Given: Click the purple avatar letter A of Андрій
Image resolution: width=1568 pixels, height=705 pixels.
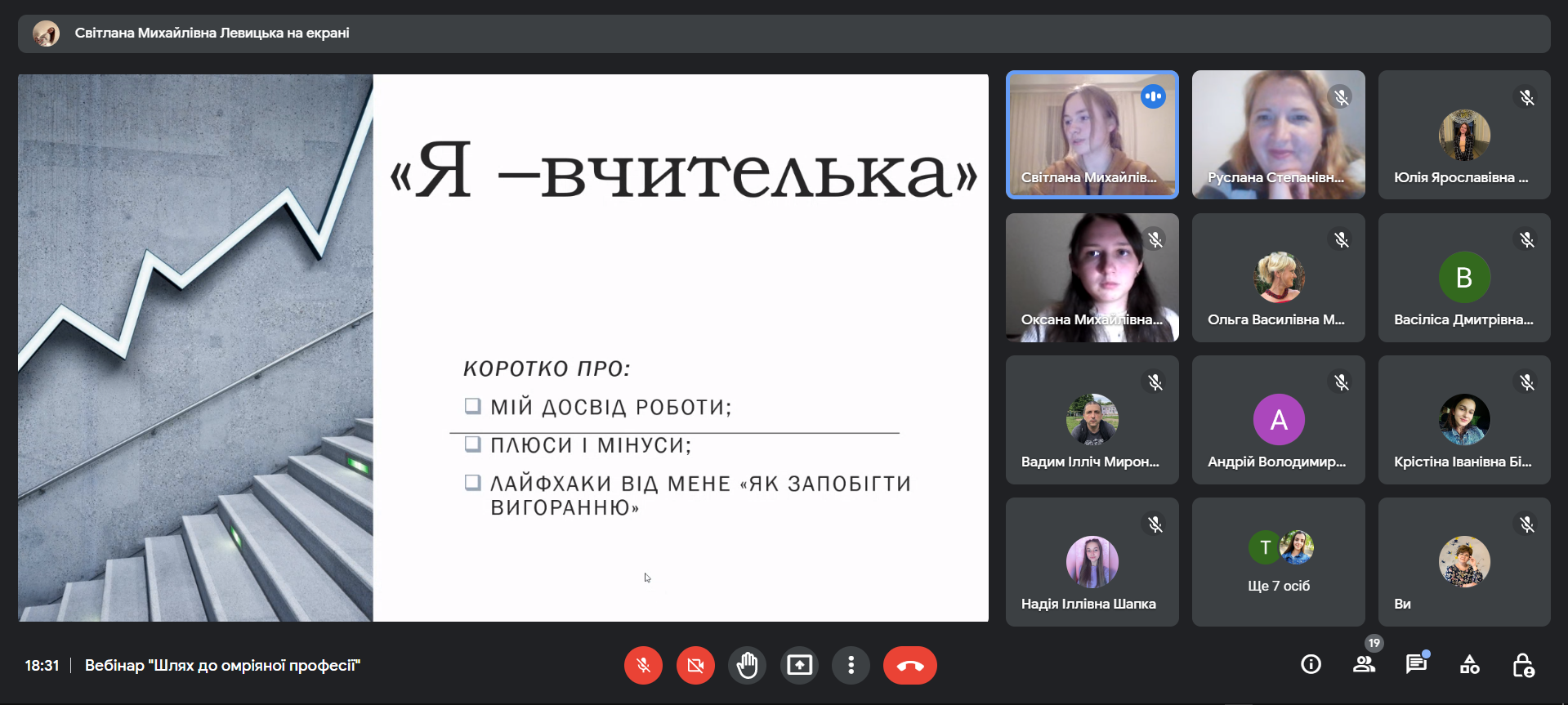Looking at the screenshot, I should click(1279, 420).
